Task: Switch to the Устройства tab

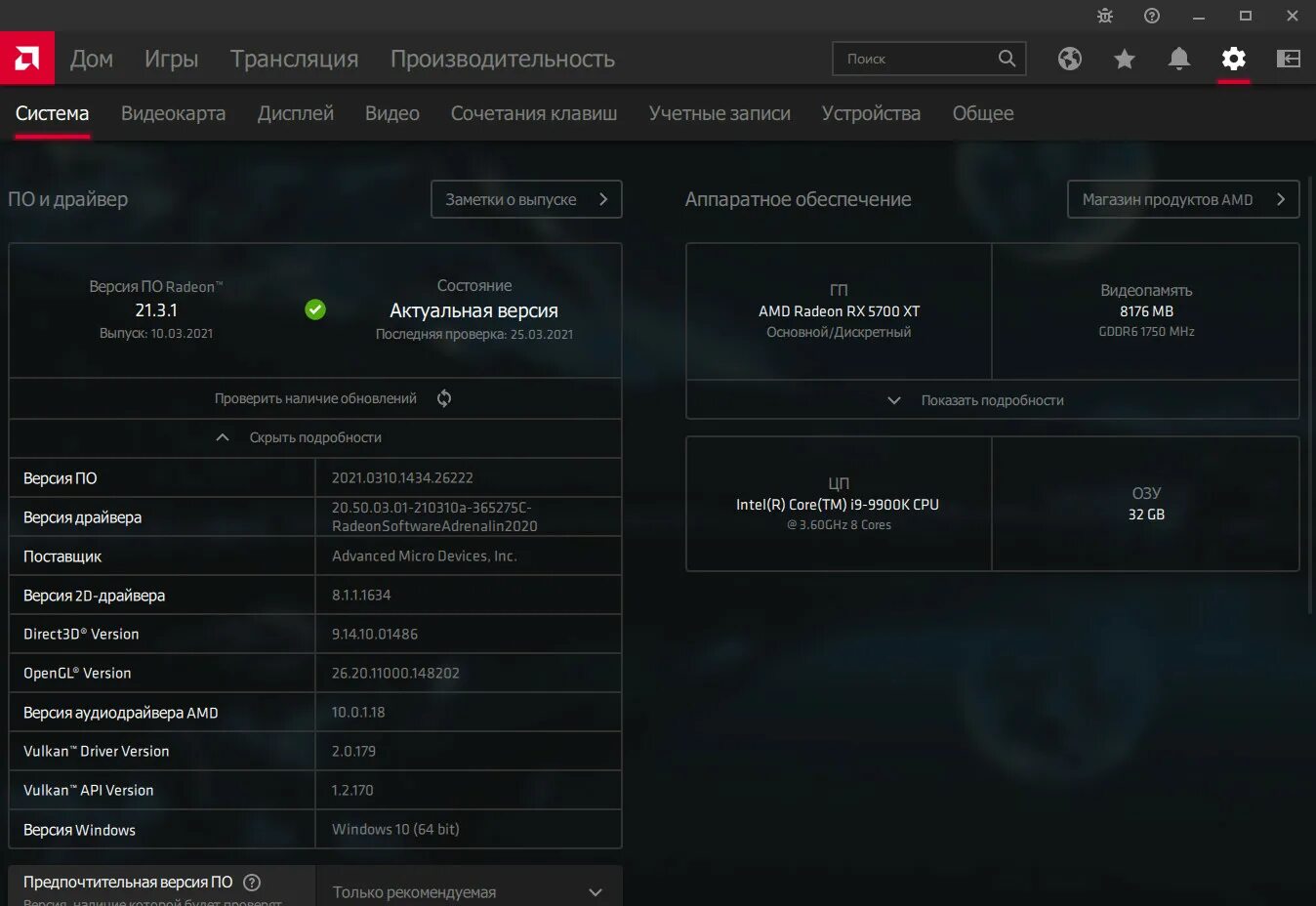Action: coord(871,113)
